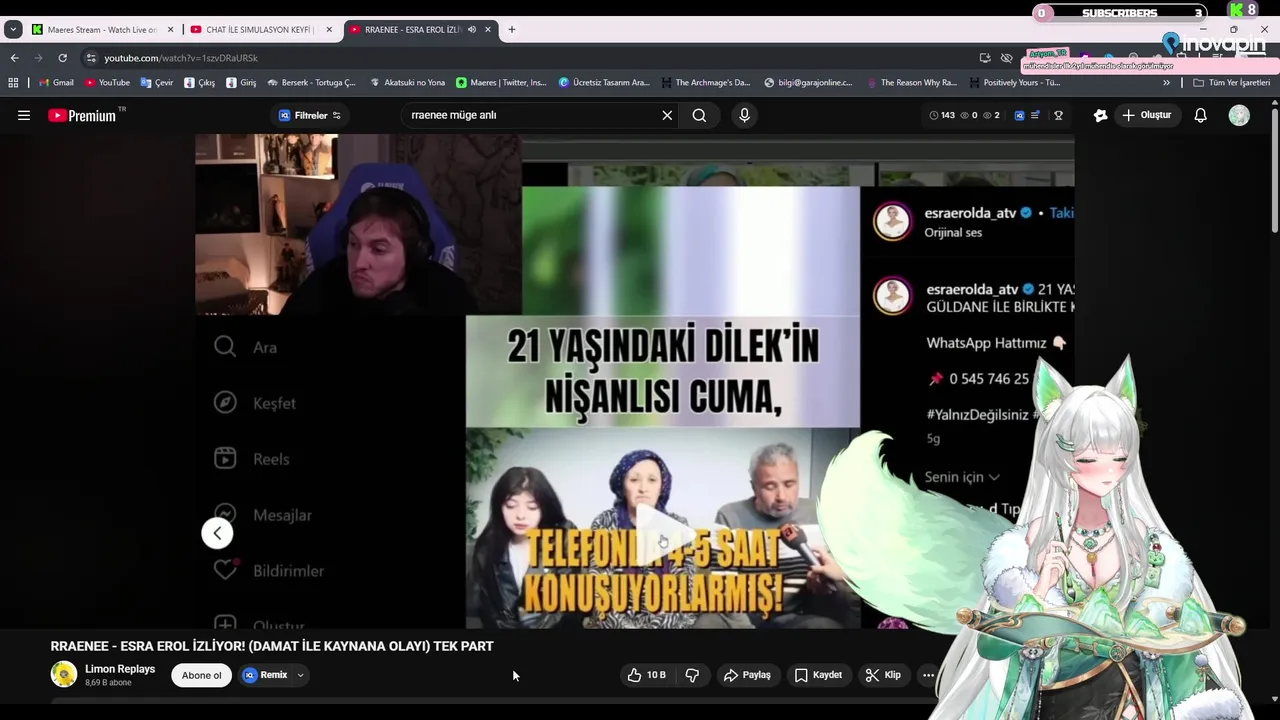The image size is (1280, 720).
Task: Open bilgi@garajonline bookmark
Action: pyautogui.click(x=808, y=83)
